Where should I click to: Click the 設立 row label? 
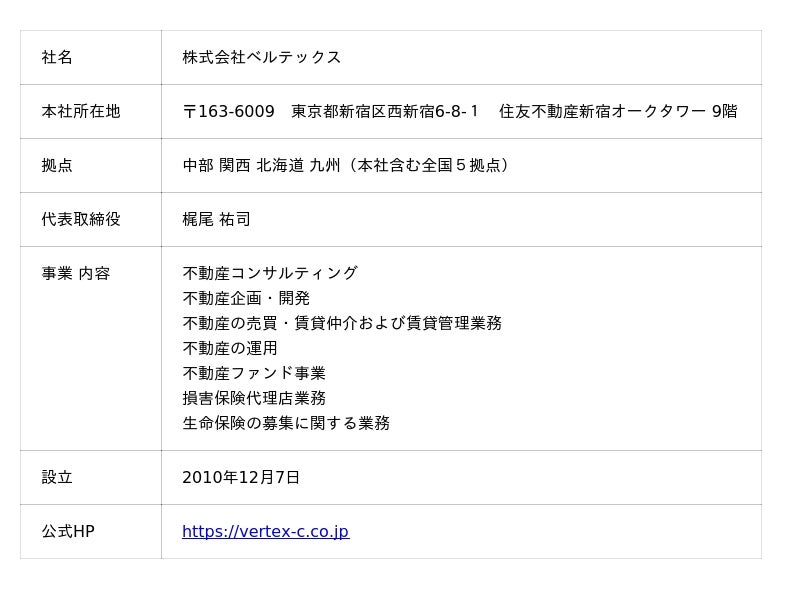point(57,477)
